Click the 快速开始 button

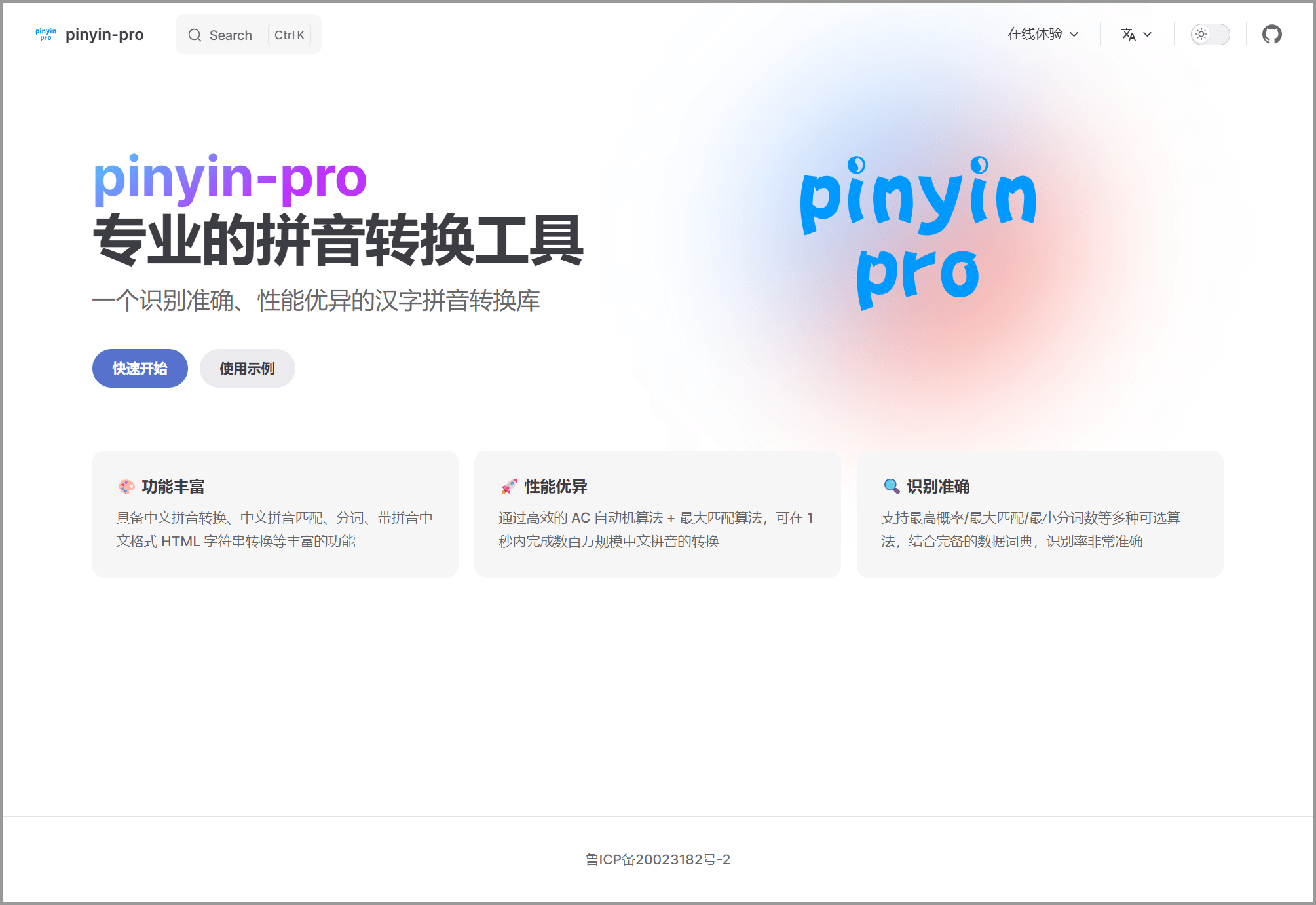(x=140, y=369)
